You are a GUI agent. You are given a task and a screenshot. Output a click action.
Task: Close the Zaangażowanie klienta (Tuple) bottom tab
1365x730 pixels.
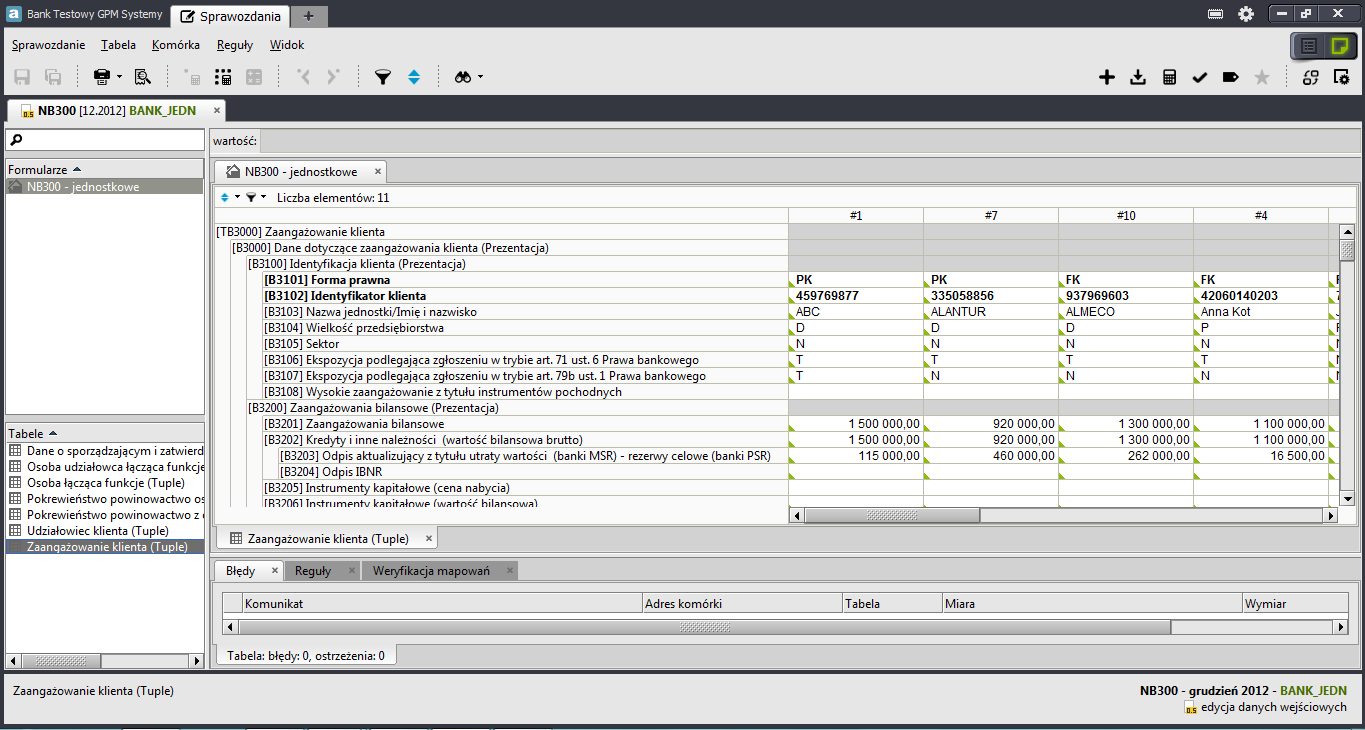(x=428, y=538)
